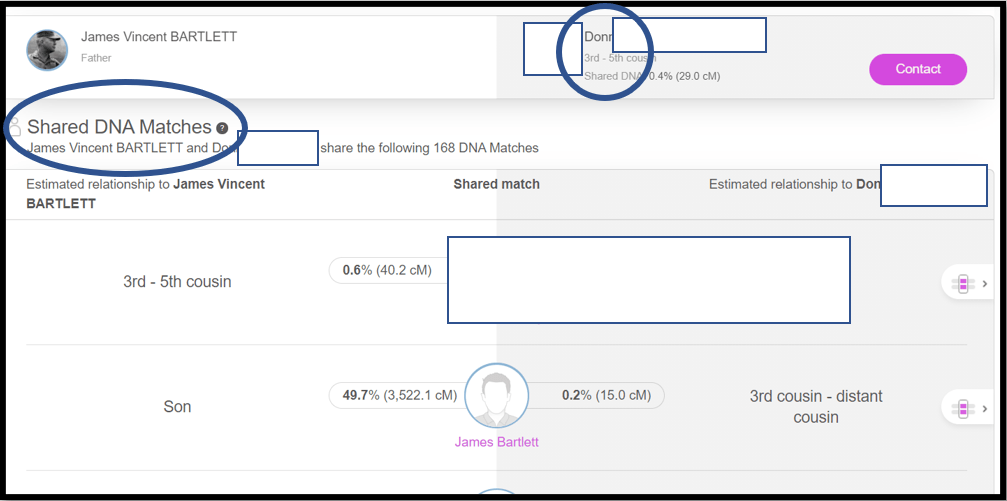The width and height of the screenshot is (1007, 501).
Task: Click the Shared DNA Matches section heading
Action: tap(119, 127)
